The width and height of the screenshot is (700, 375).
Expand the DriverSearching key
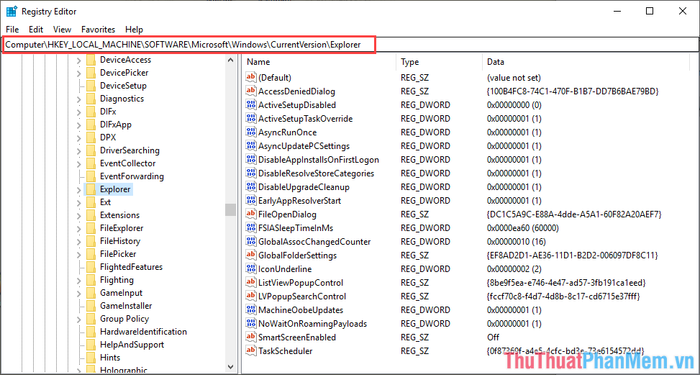pos(79,151)
